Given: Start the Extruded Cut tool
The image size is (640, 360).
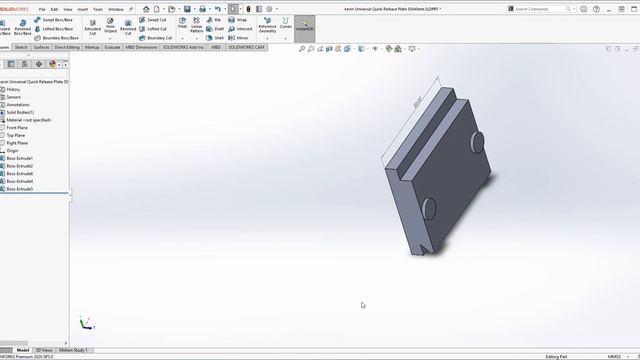Looking at the screenshot, I should pos(93,27).
